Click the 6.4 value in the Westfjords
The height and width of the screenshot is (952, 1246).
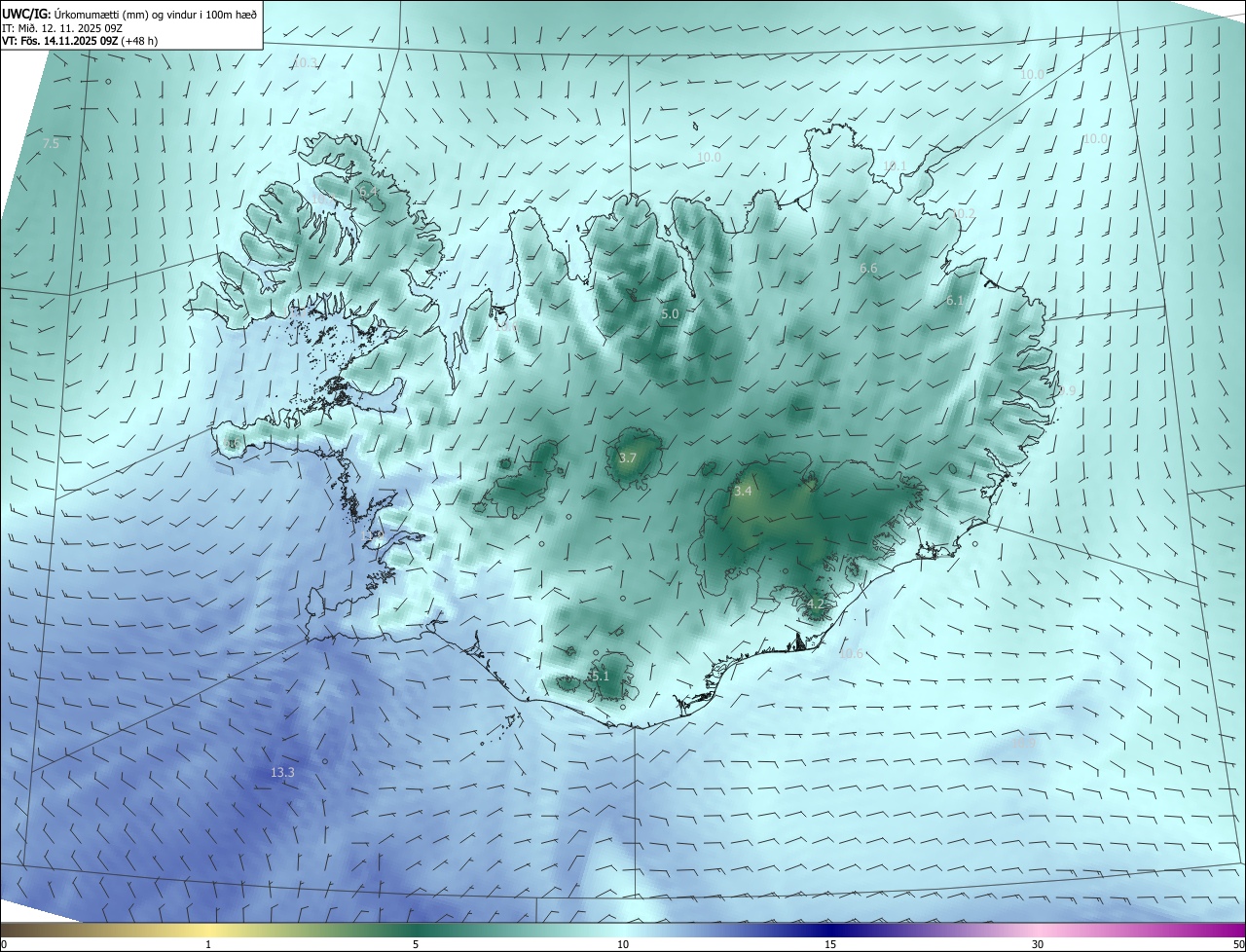pos(369,193)
